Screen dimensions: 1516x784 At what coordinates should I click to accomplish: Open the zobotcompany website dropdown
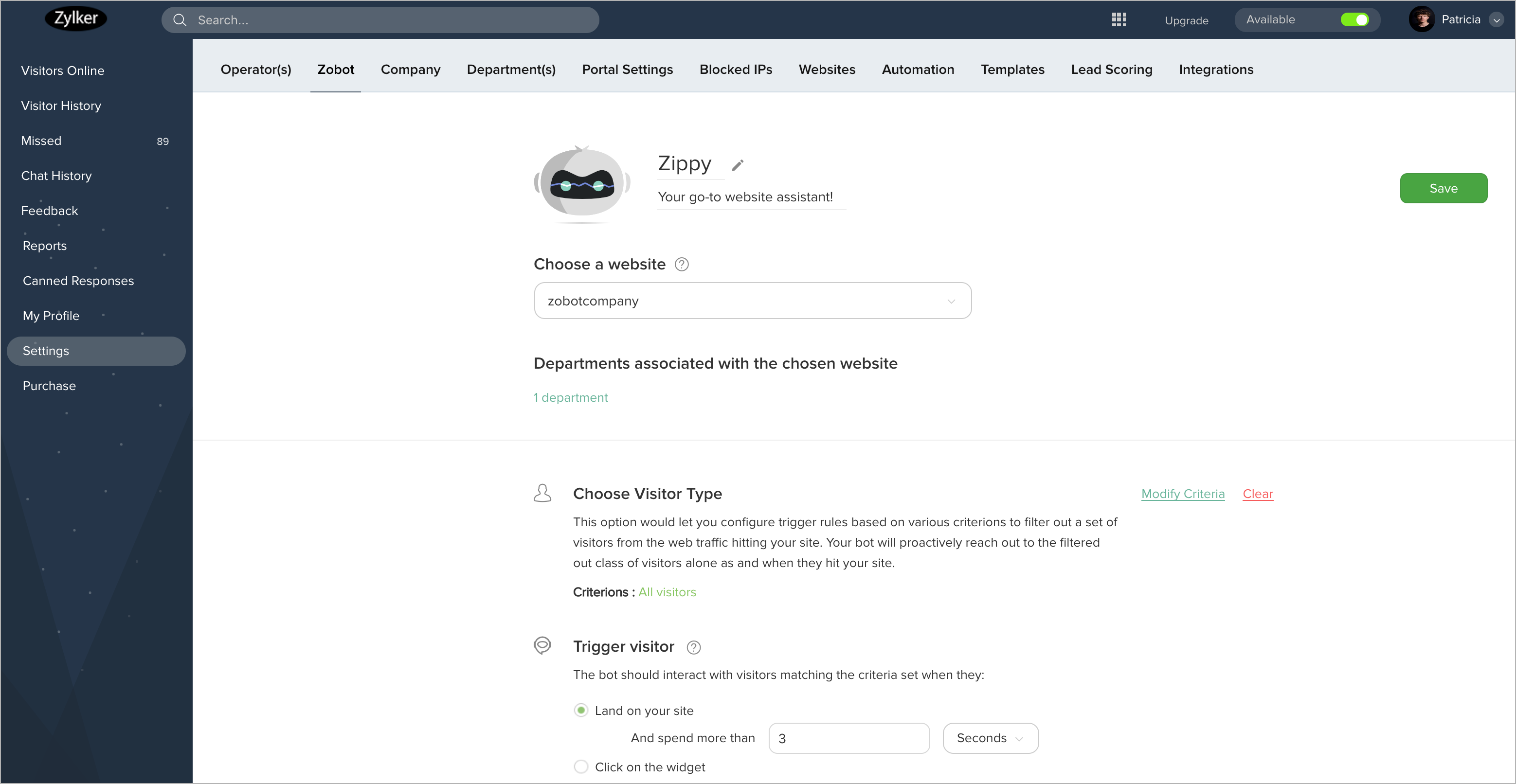click(x=752, y=301)
